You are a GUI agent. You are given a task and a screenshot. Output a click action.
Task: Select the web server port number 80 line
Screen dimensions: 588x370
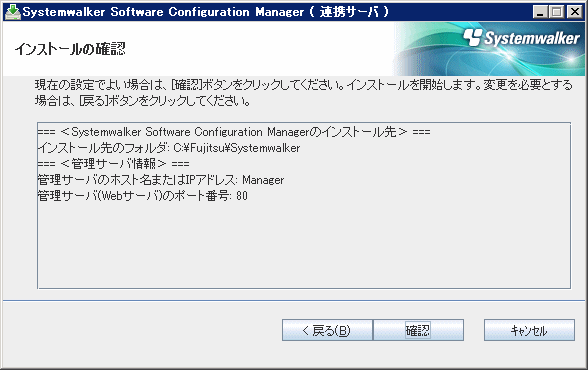click(x=142, y=196)
